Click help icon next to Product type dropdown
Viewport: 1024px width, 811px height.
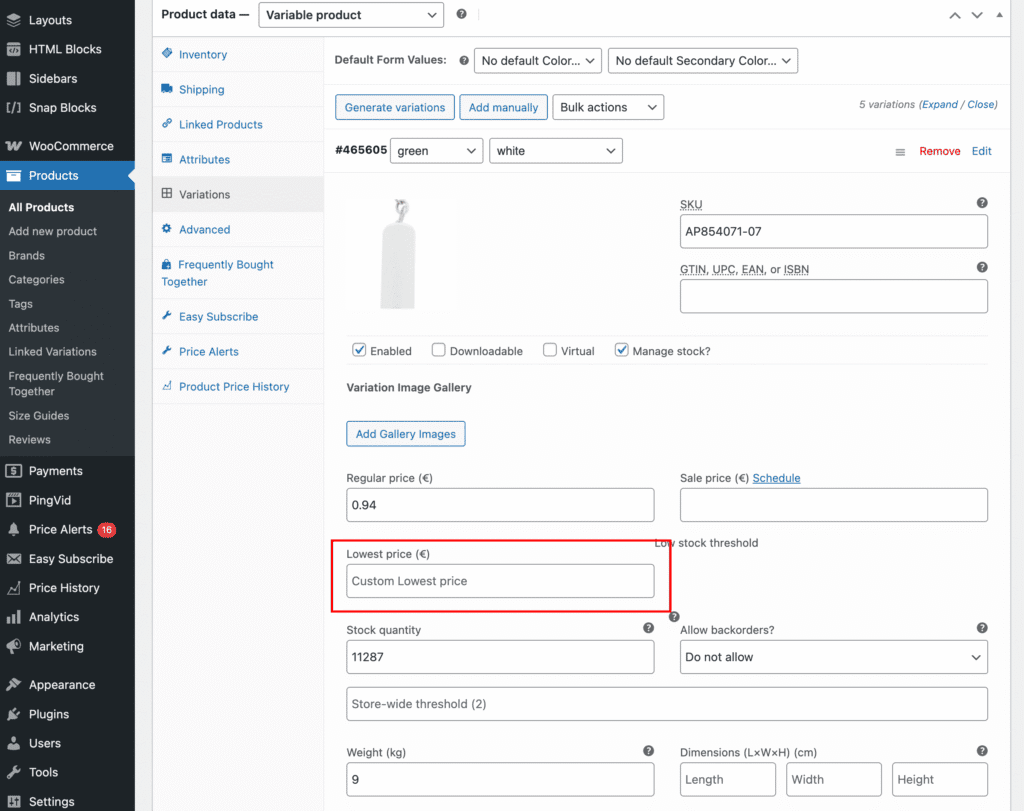pyautogui.click(x=461, y=14)
